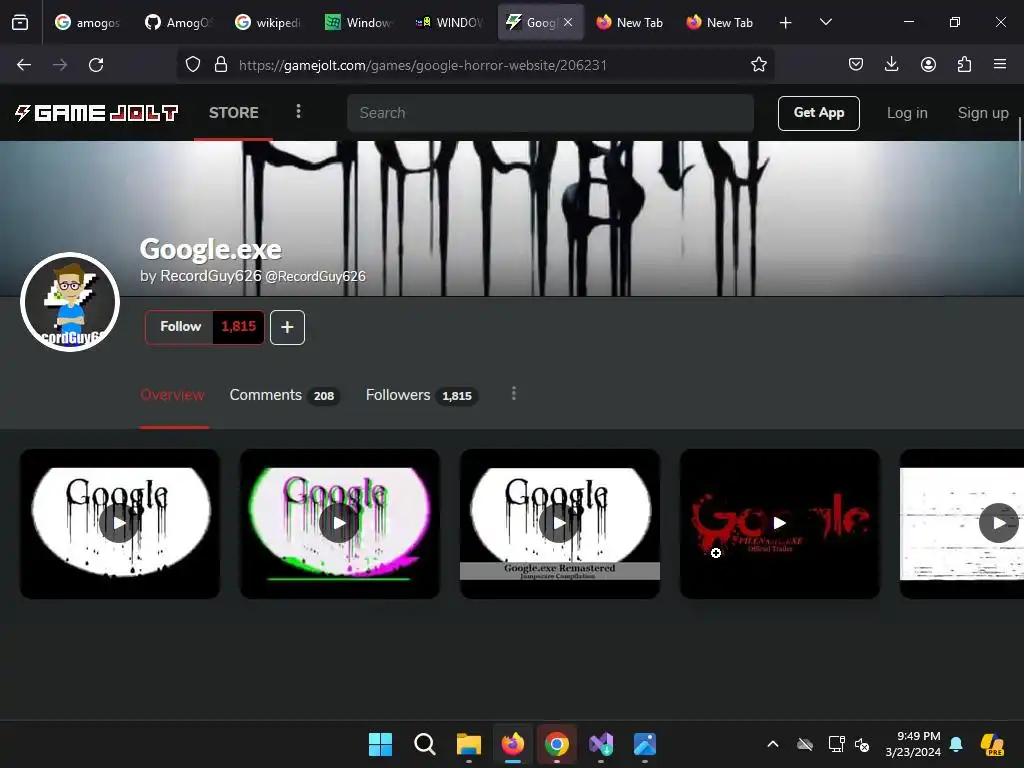Open the cloud sync tray icon
Image resolution: width=1024 pixels, height=768 pixels.
805,744
